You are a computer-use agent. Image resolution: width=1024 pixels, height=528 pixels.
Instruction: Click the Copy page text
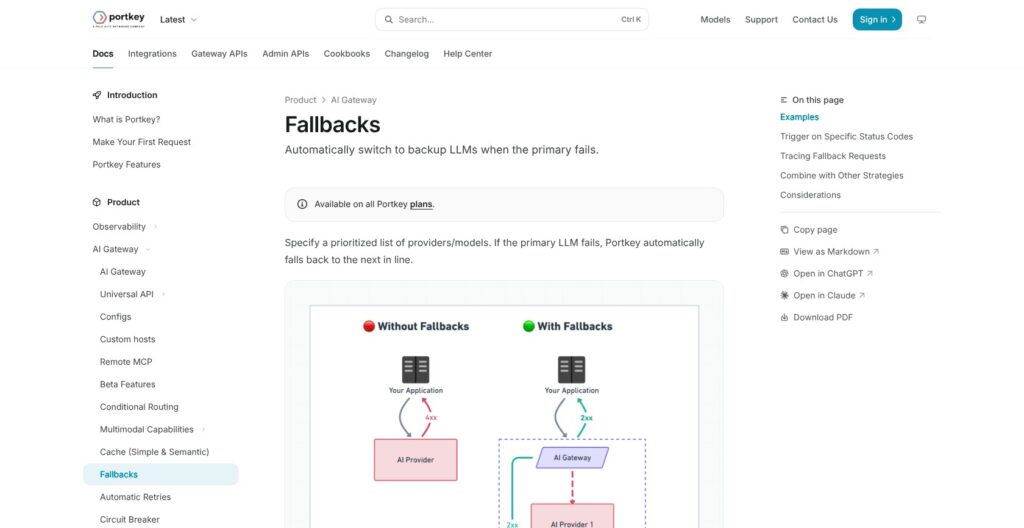point(815,230)
